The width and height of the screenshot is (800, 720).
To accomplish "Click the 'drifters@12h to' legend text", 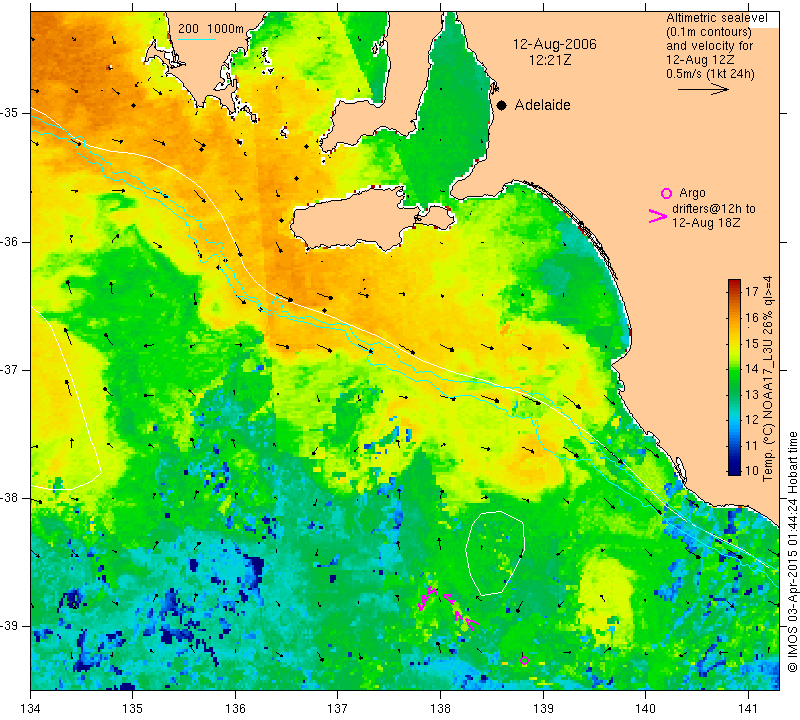I will (x=714, y=209).
